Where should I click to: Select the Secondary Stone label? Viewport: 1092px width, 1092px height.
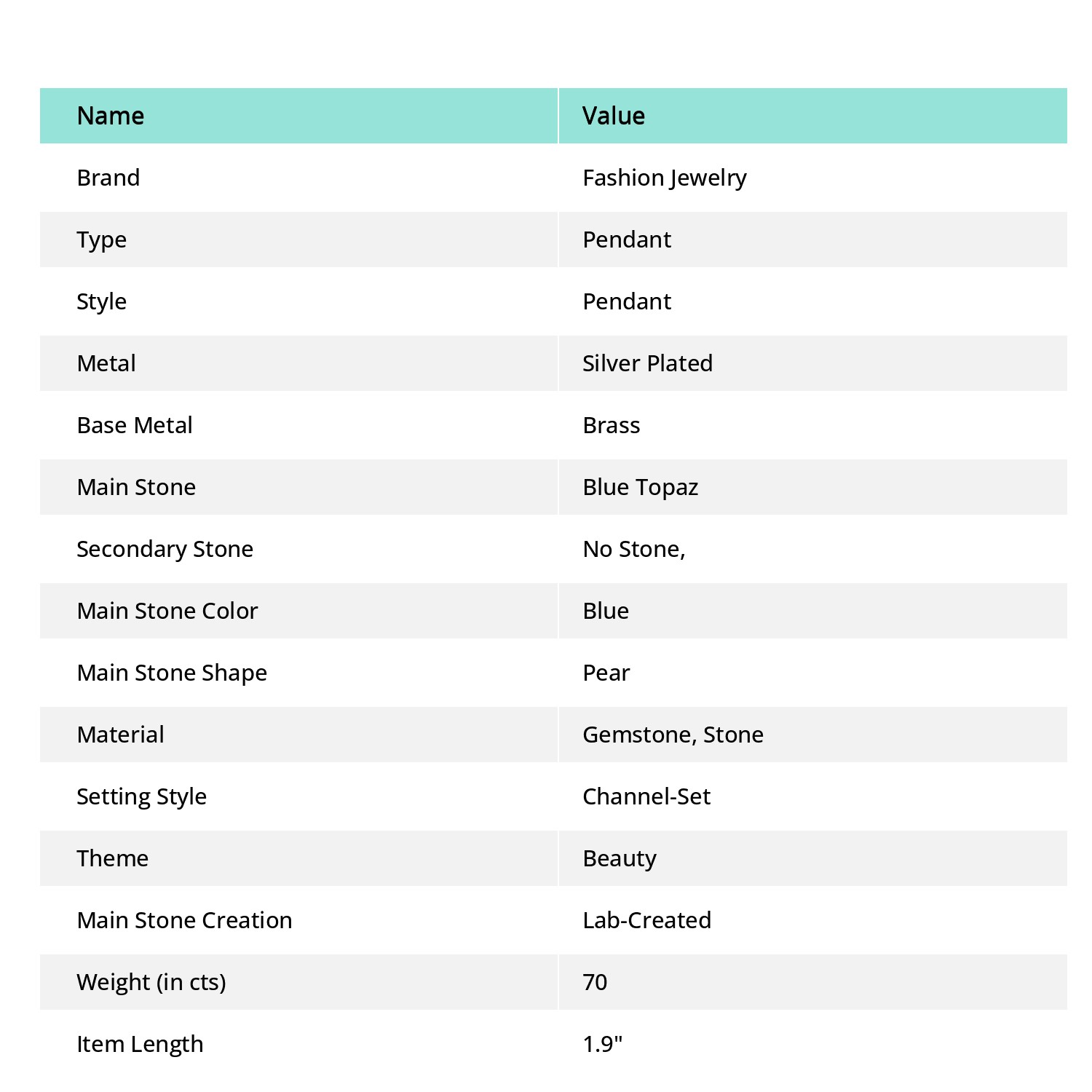pos(165,550)
